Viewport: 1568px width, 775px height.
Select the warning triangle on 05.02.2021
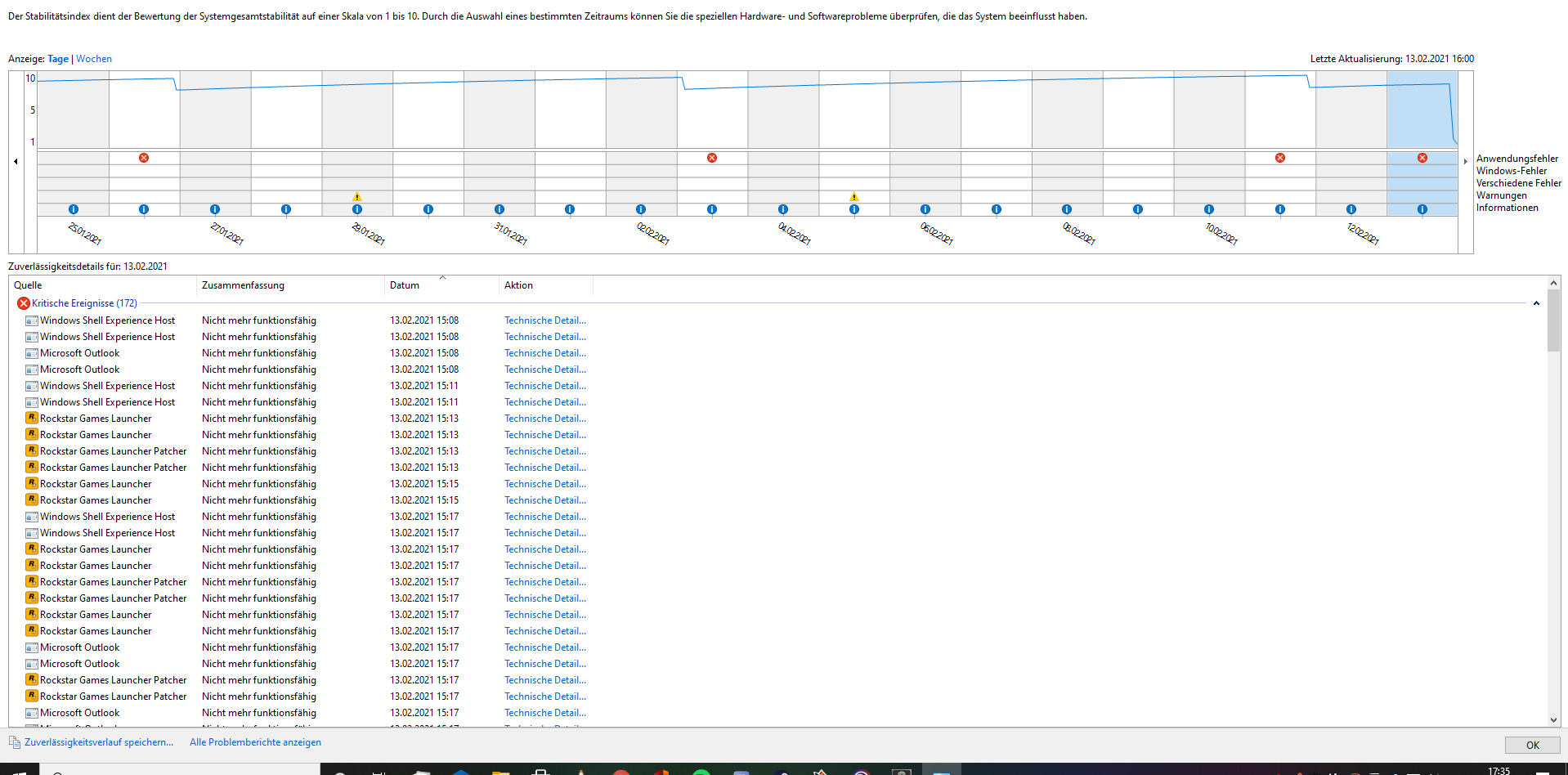854,197
